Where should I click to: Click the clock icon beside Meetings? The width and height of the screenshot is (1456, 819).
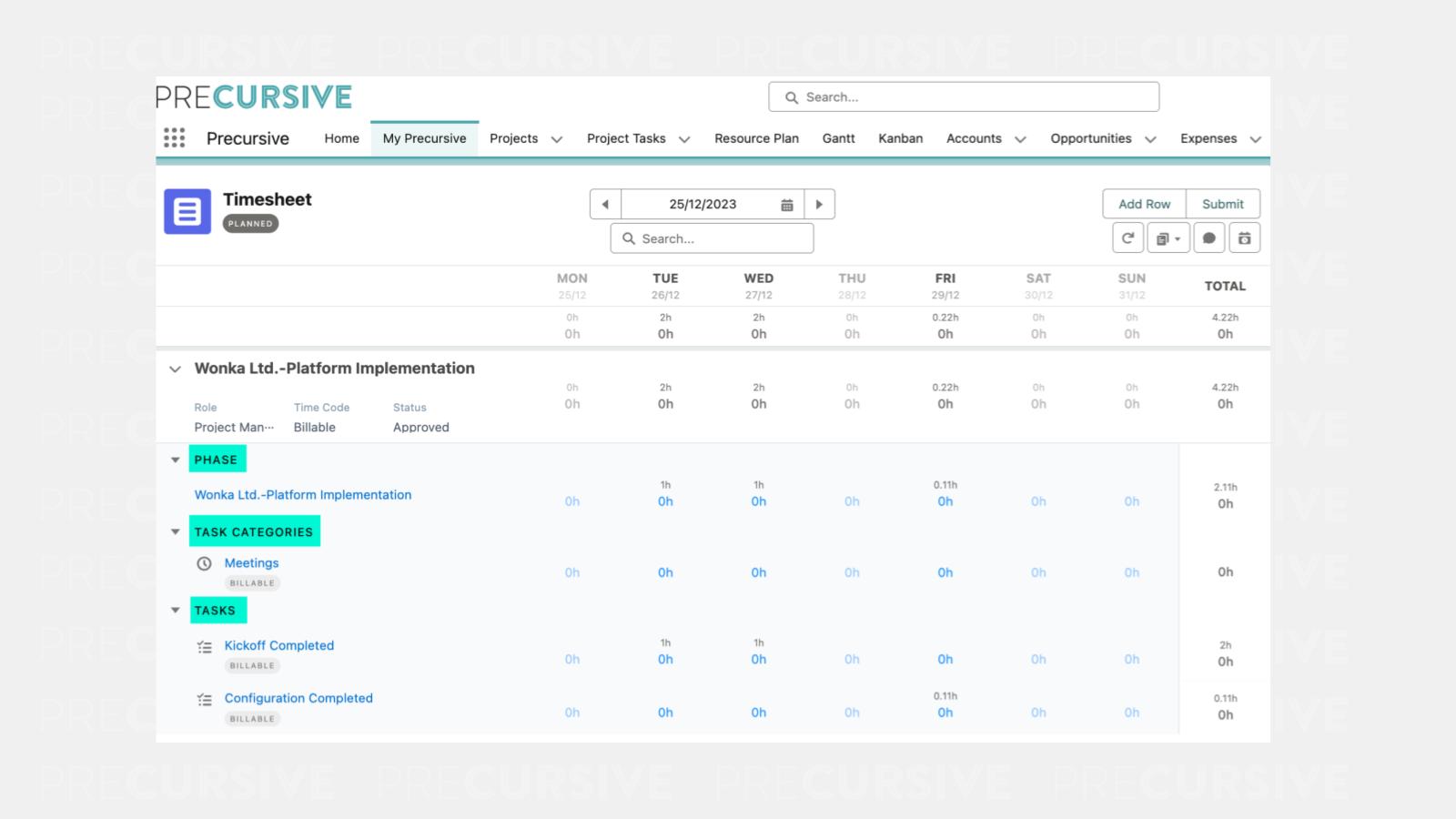(x=205, y=563)
